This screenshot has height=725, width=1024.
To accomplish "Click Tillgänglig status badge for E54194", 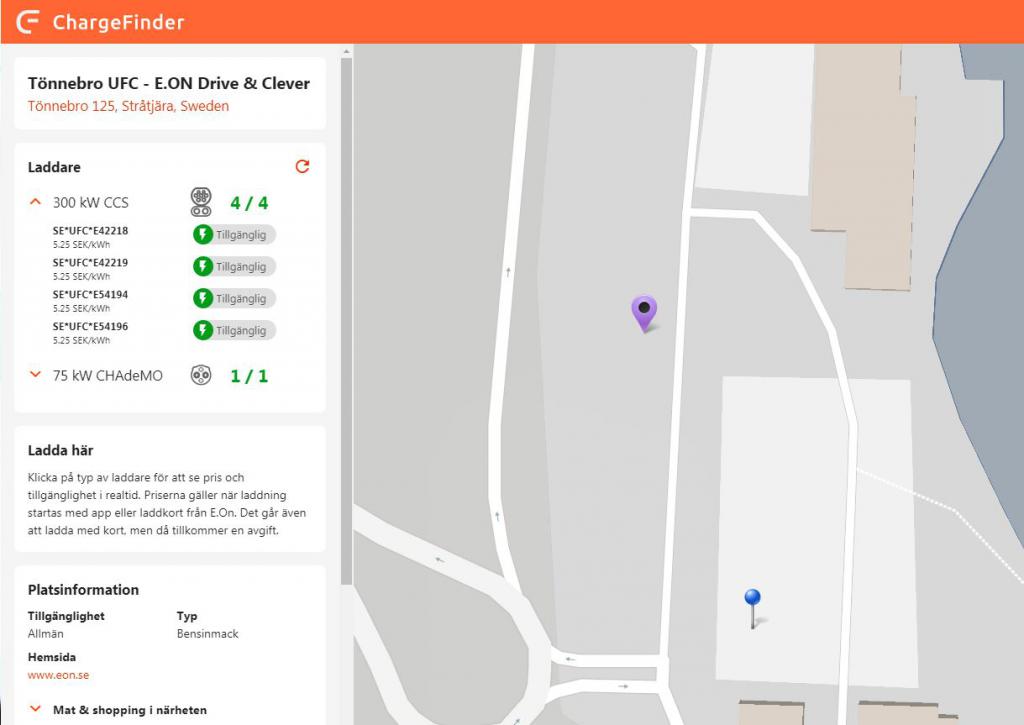I will [234, 298].
